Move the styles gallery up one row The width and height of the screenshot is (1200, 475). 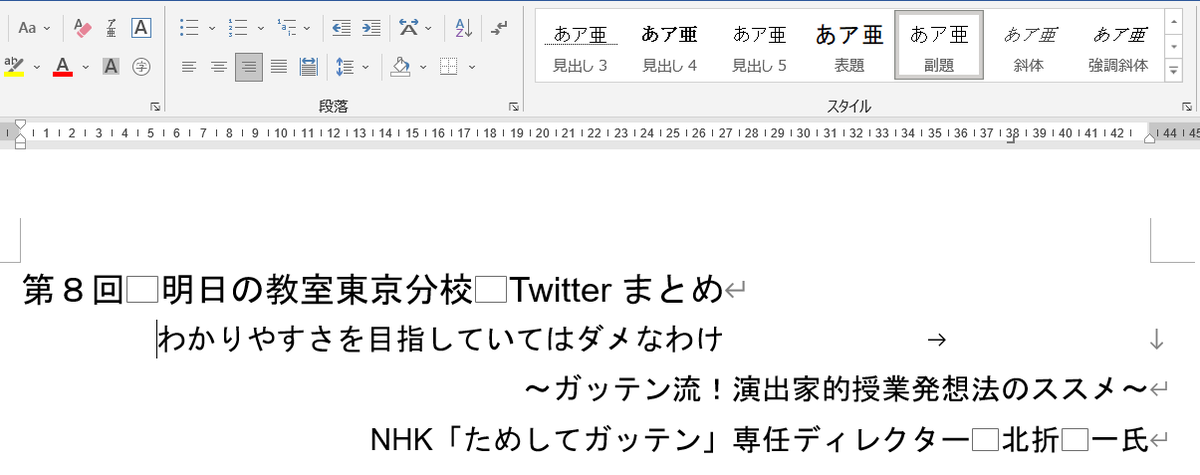coord(1174,22)
